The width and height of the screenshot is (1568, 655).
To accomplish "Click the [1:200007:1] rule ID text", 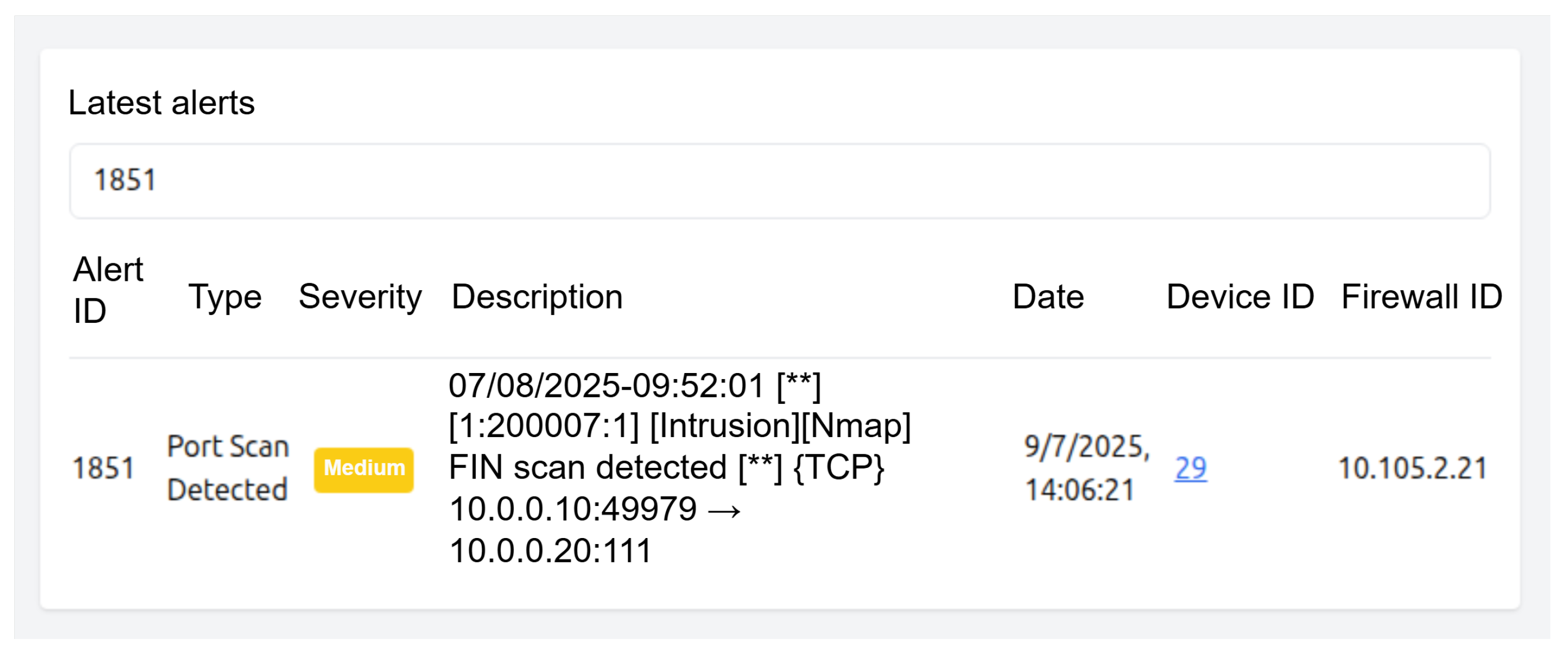I will pyautogui.click(x=544, y=426).
